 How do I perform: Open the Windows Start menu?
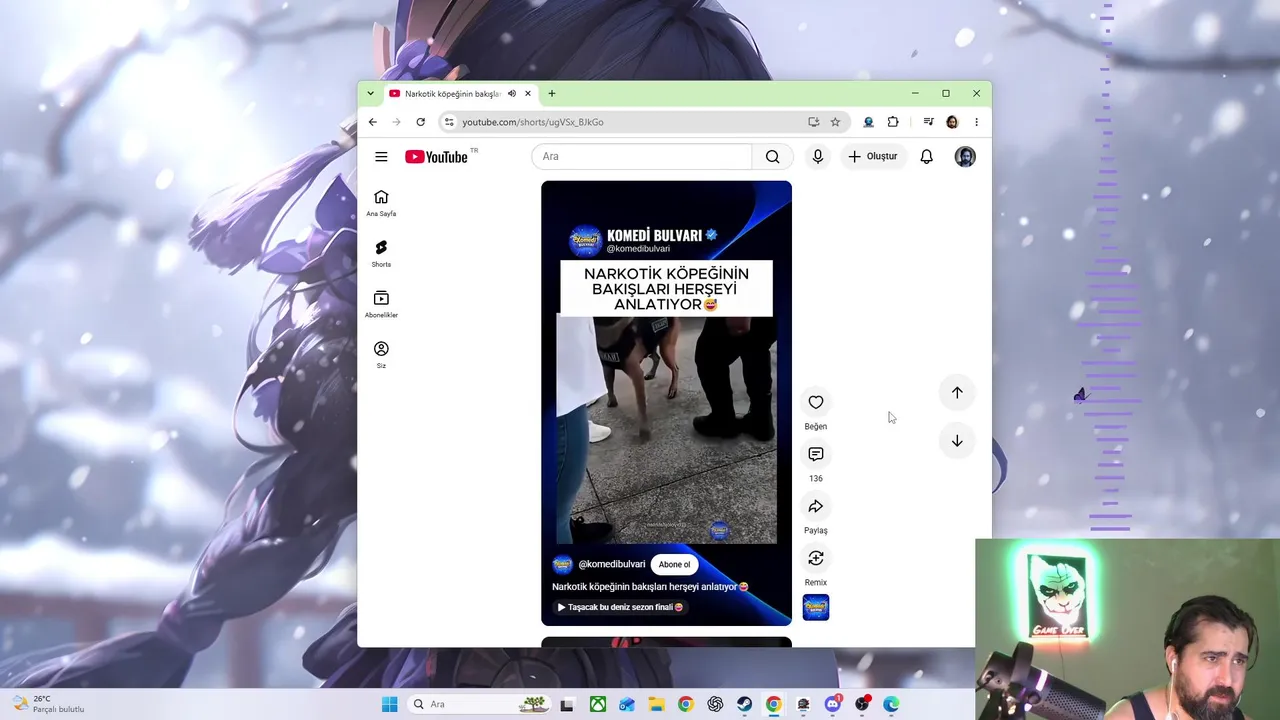[389, 704]
